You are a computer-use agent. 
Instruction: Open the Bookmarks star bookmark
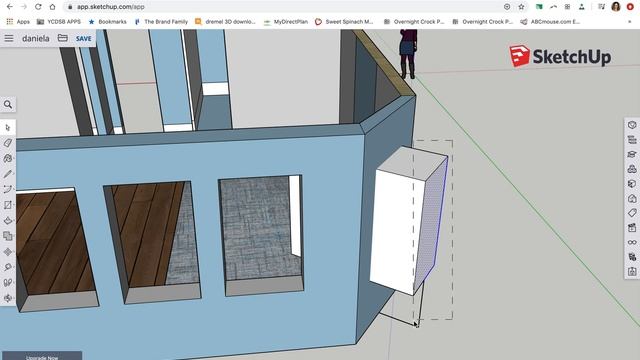pos(108,22)
